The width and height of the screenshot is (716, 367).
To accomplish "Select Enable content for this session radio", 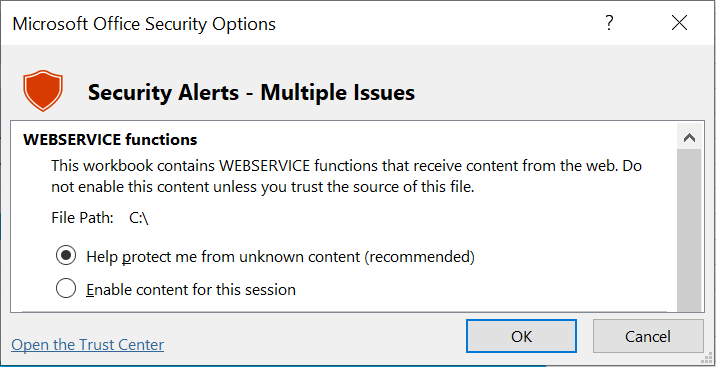I will (x=66, y=289).
